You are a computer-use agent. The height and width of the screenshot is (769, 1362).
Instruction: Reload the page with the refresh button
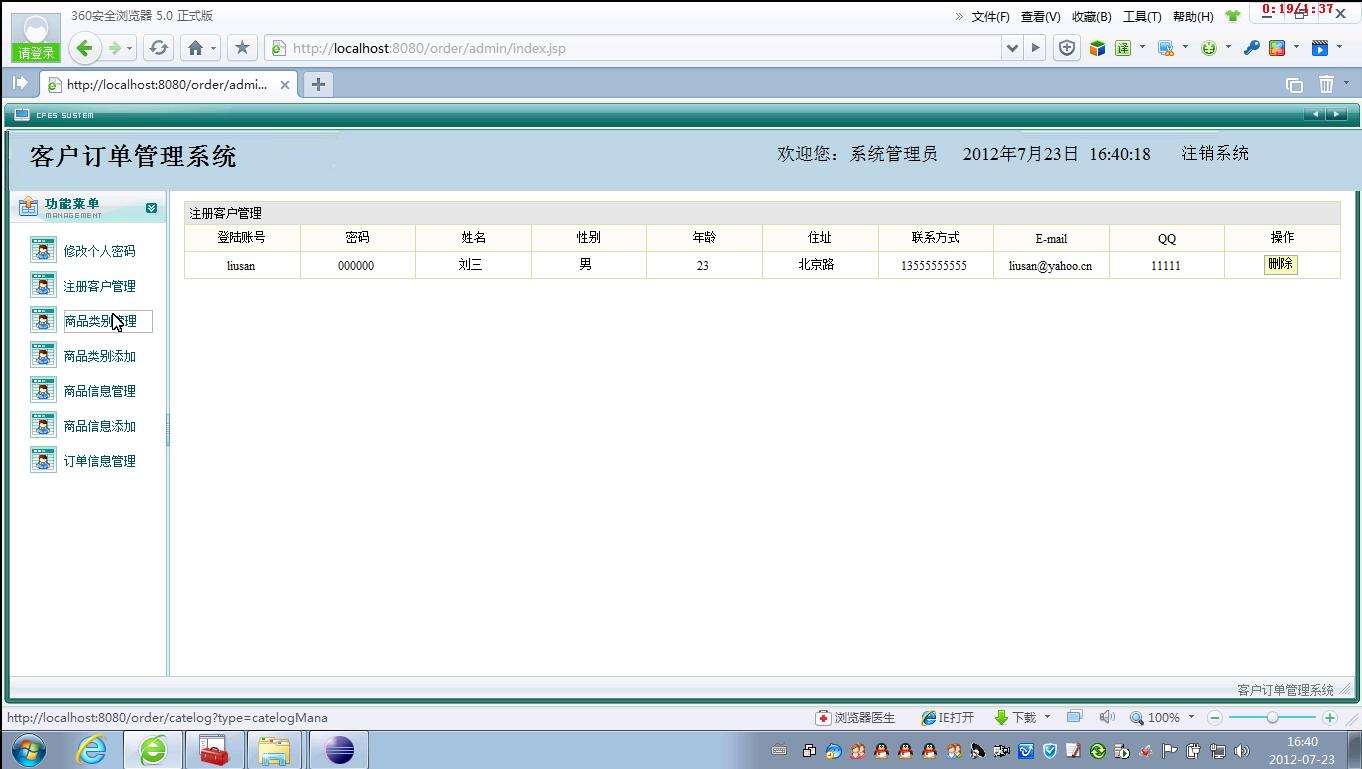click(x=158, y=48)
